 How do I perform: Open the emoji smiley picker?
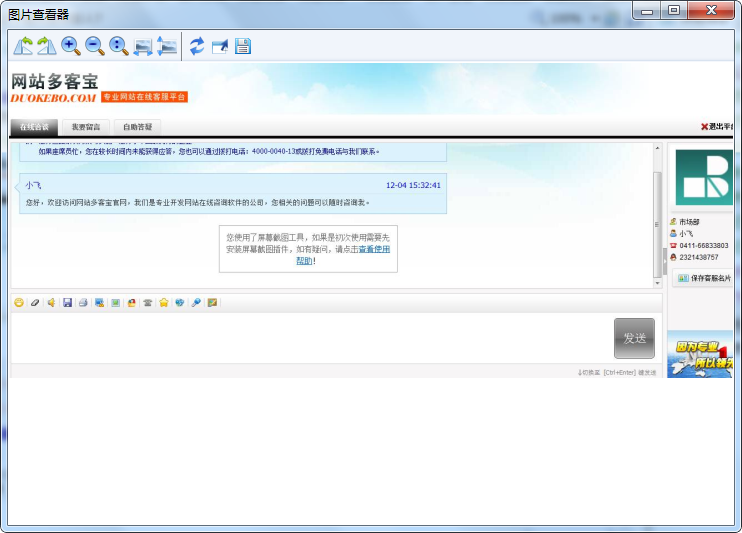point(18,302)
